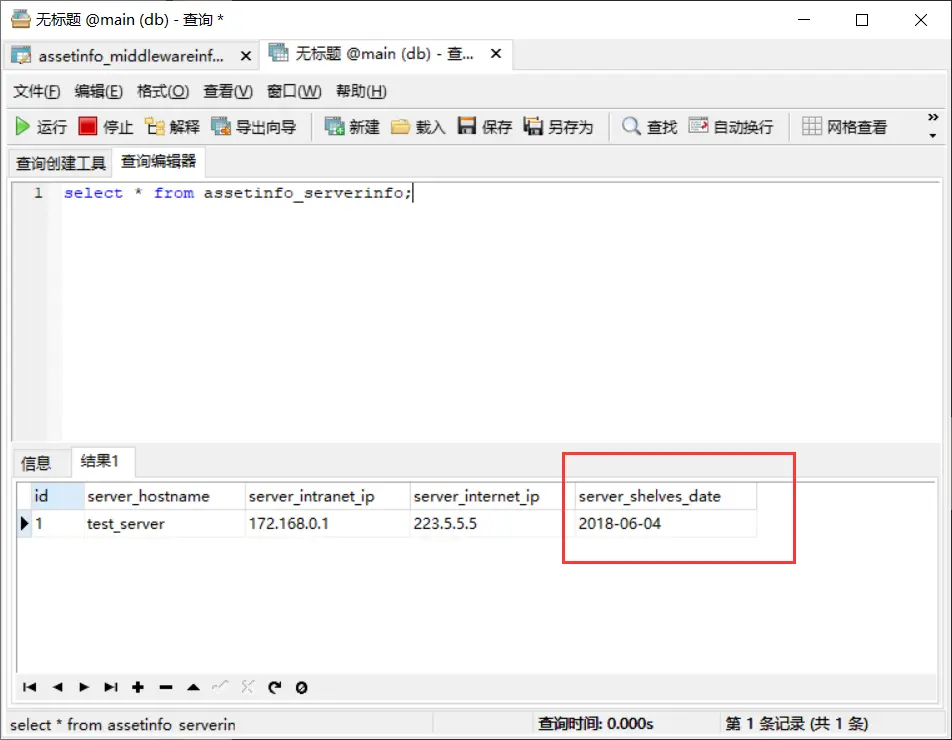
Task: Click the stop loading circle-slash icon
Action: coord(301,687)
